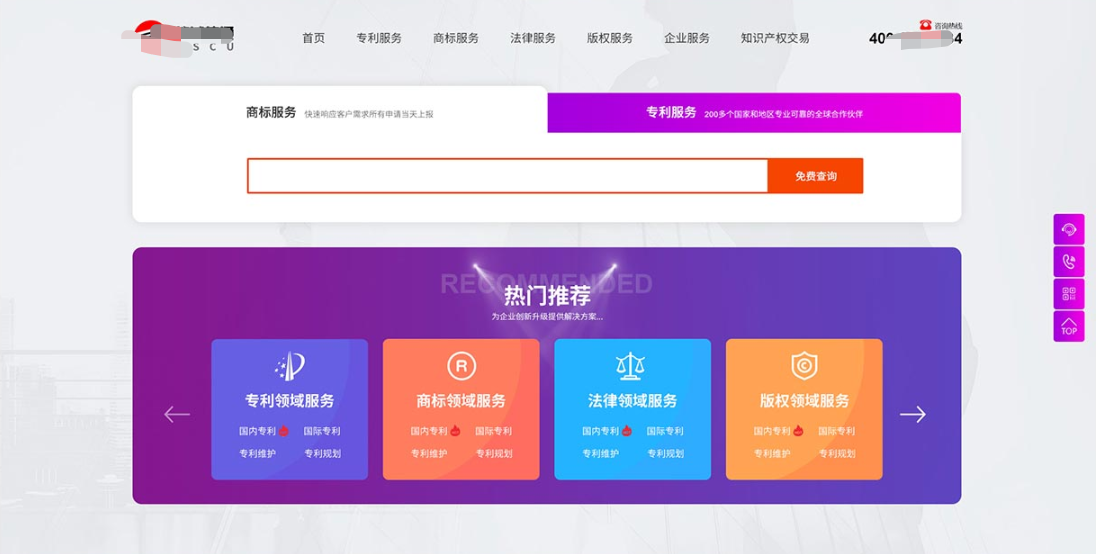The width and height of the screenshot is (1096, 554).
Task: Click the scales icon on 法律领域服务 card
Action: point(632,366)
